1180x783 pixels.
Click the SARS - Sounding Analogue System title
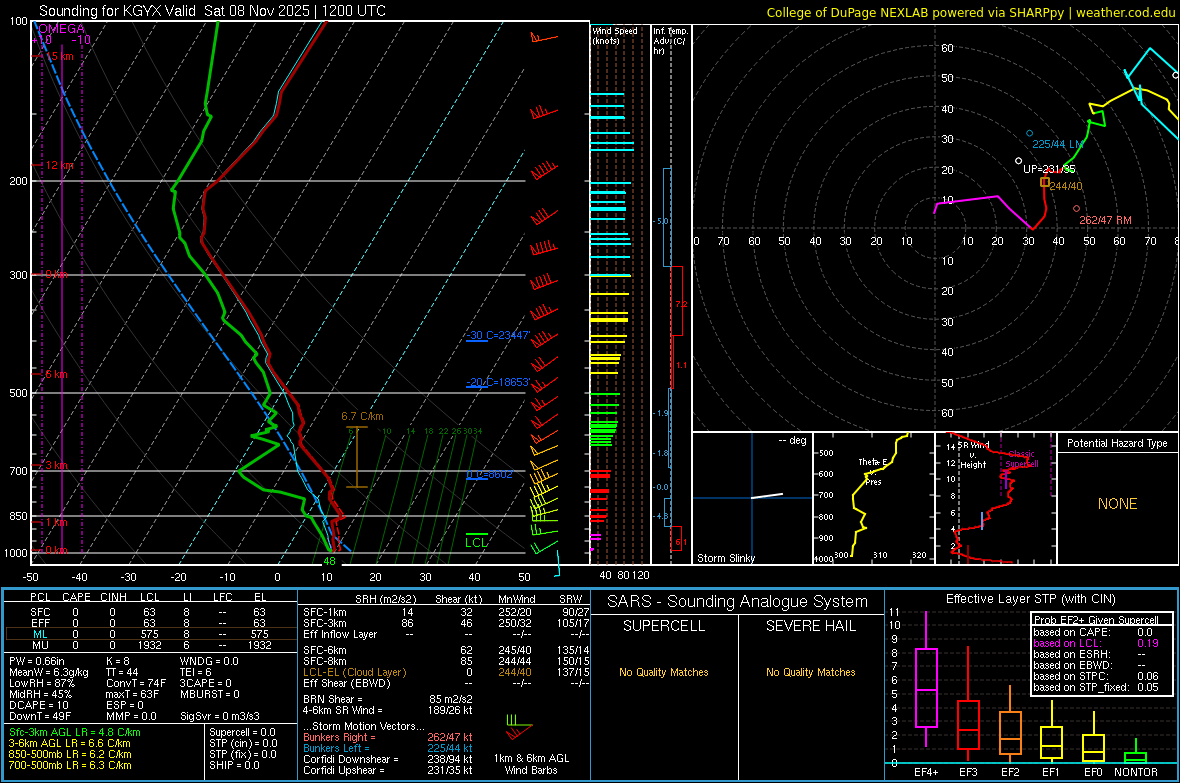pos(737,602)
